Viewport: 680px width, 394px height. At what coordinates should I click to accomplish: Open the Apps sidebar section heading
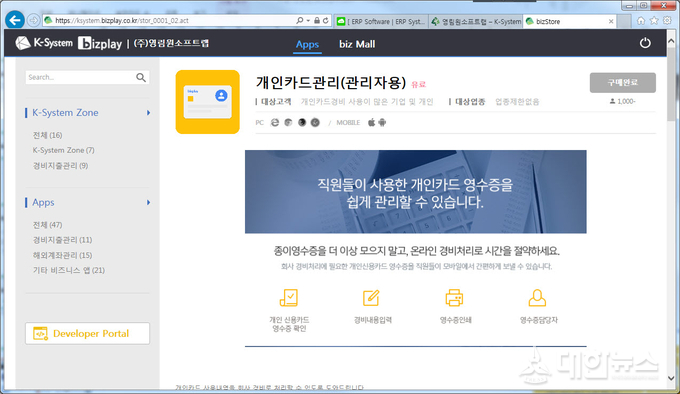point(43,202)
